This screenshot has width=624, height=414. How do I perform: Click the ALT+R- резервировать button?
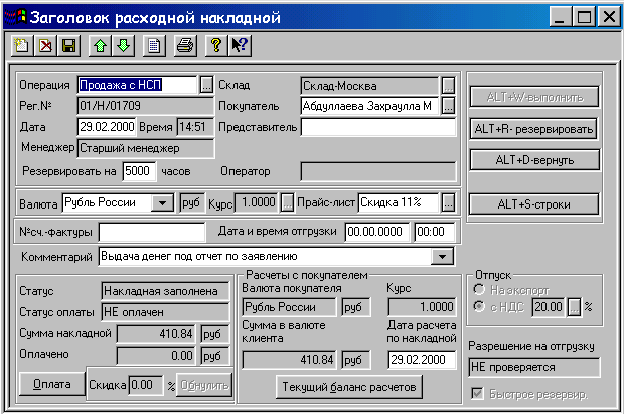pos(534,129)
